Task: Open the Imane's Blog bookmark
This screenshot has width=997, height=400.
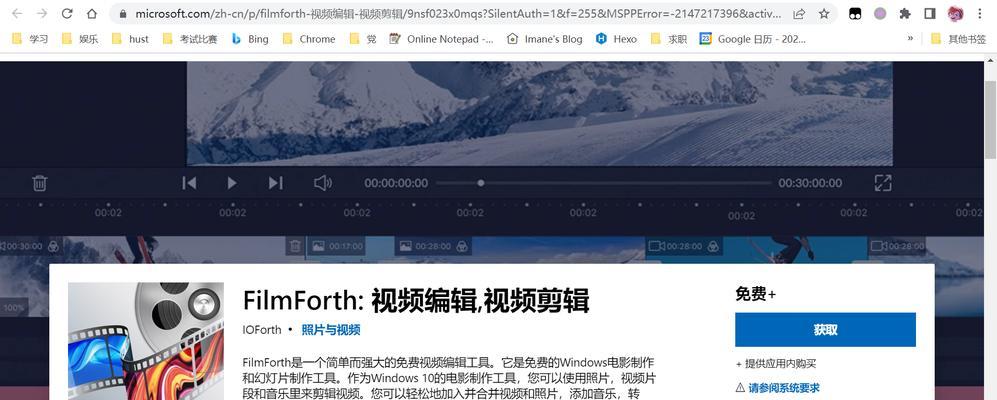Action: click(545, 39)
